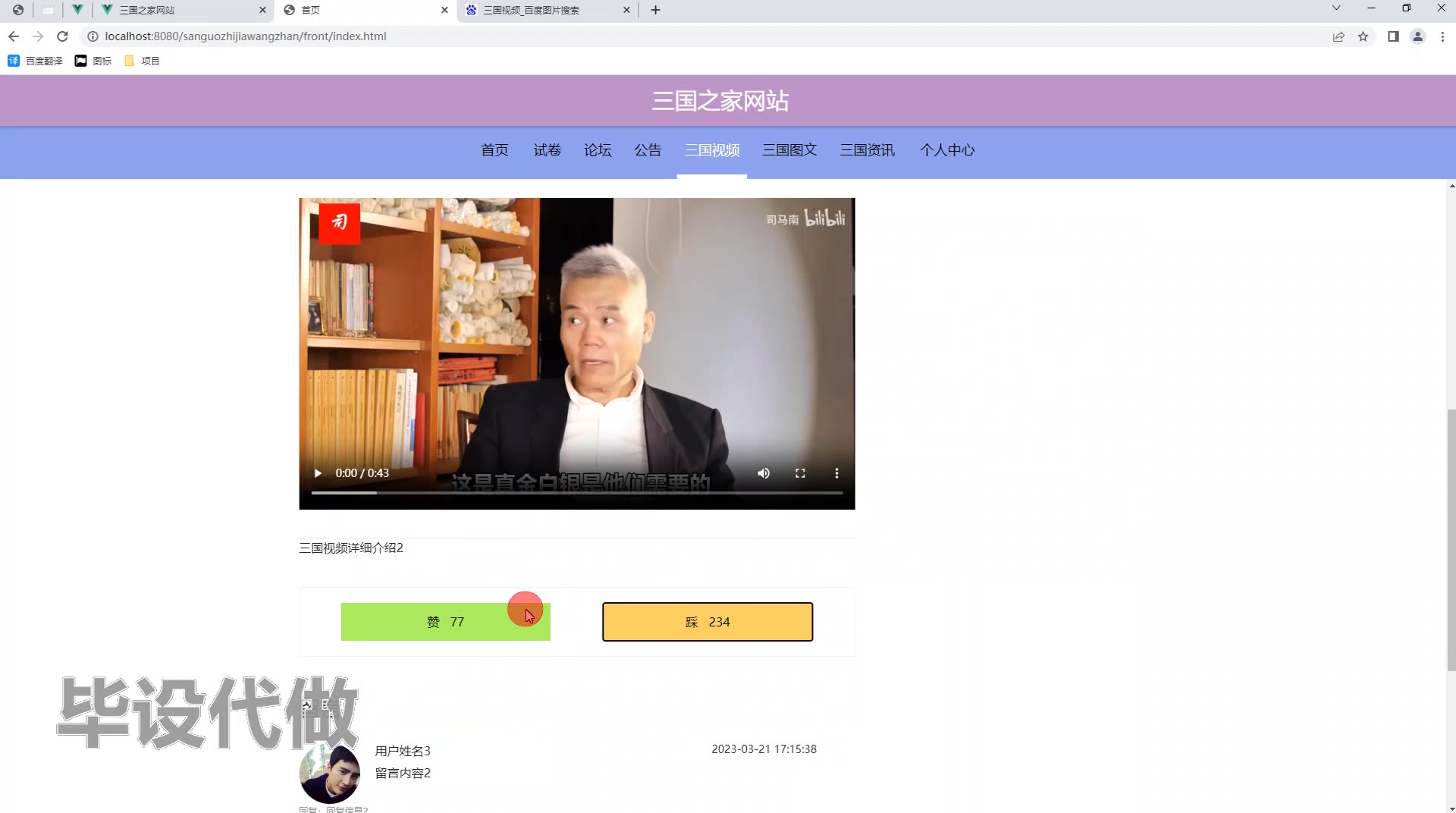This screenshot has height=813, width=1456.
Task: Open the 公告 announcements page
Action: pos(648,150)
